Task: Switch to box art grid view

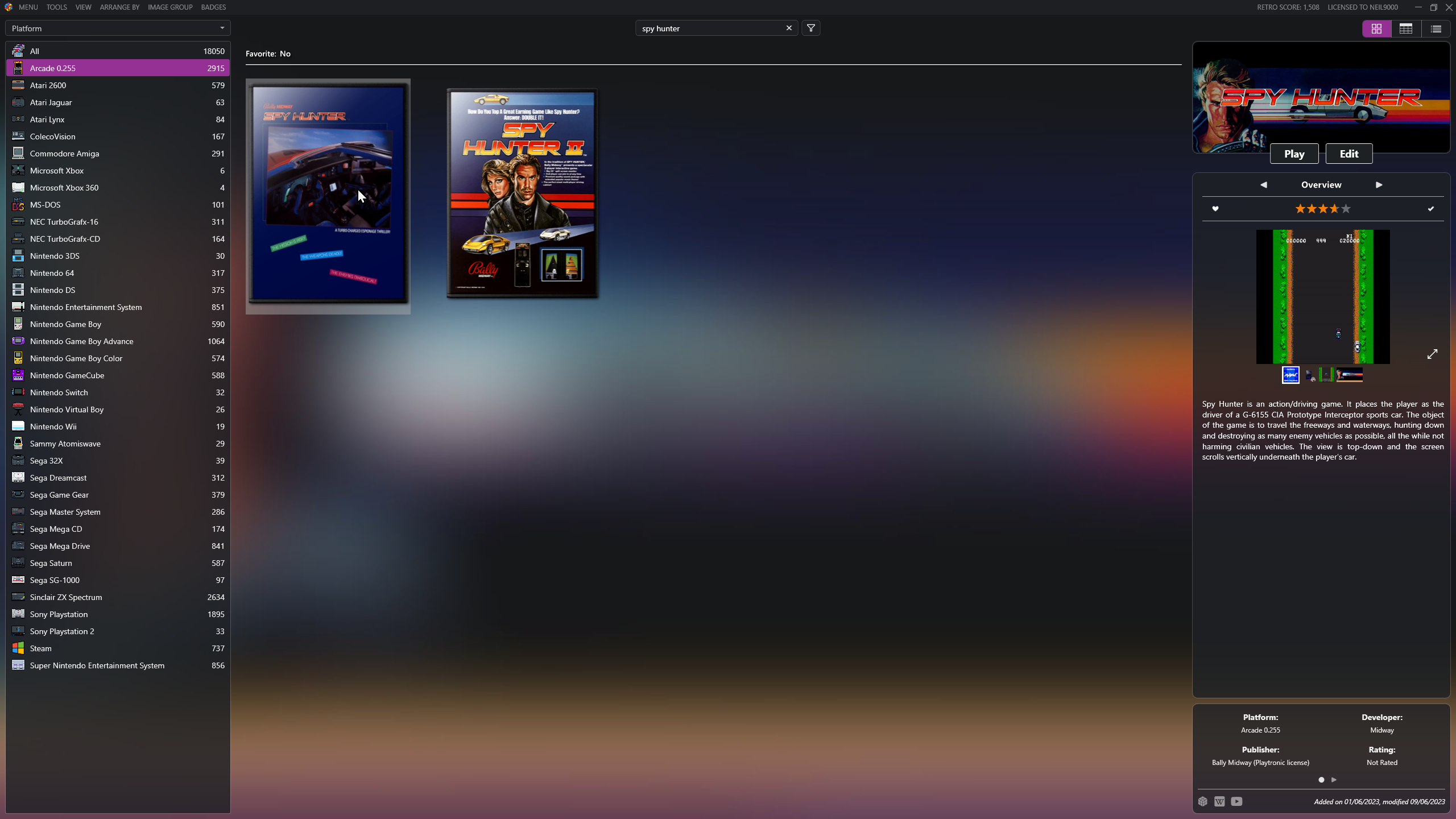Action: pyautogui.click(x=1377, y=28)
